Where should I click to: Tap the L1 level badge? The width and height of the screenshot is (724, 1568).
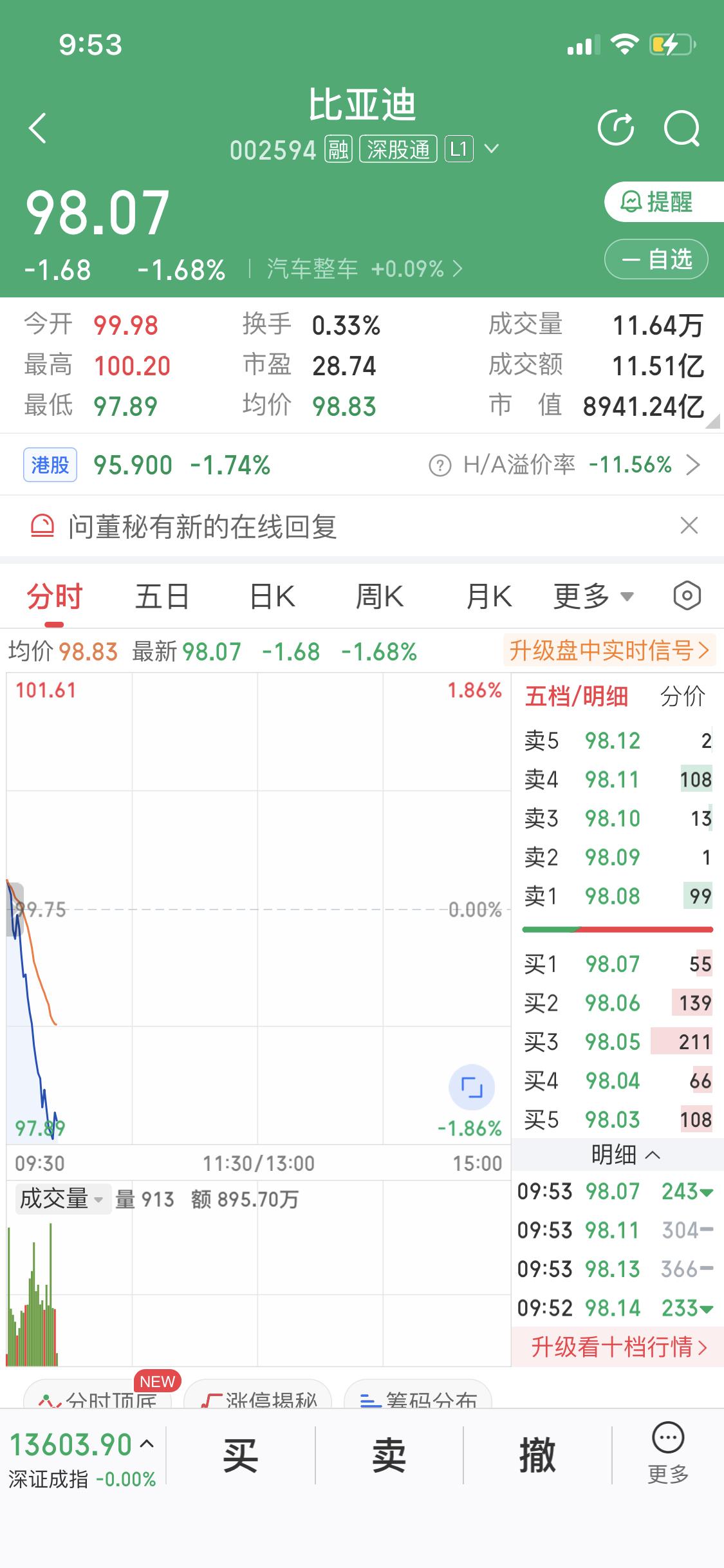coord(459,150)
